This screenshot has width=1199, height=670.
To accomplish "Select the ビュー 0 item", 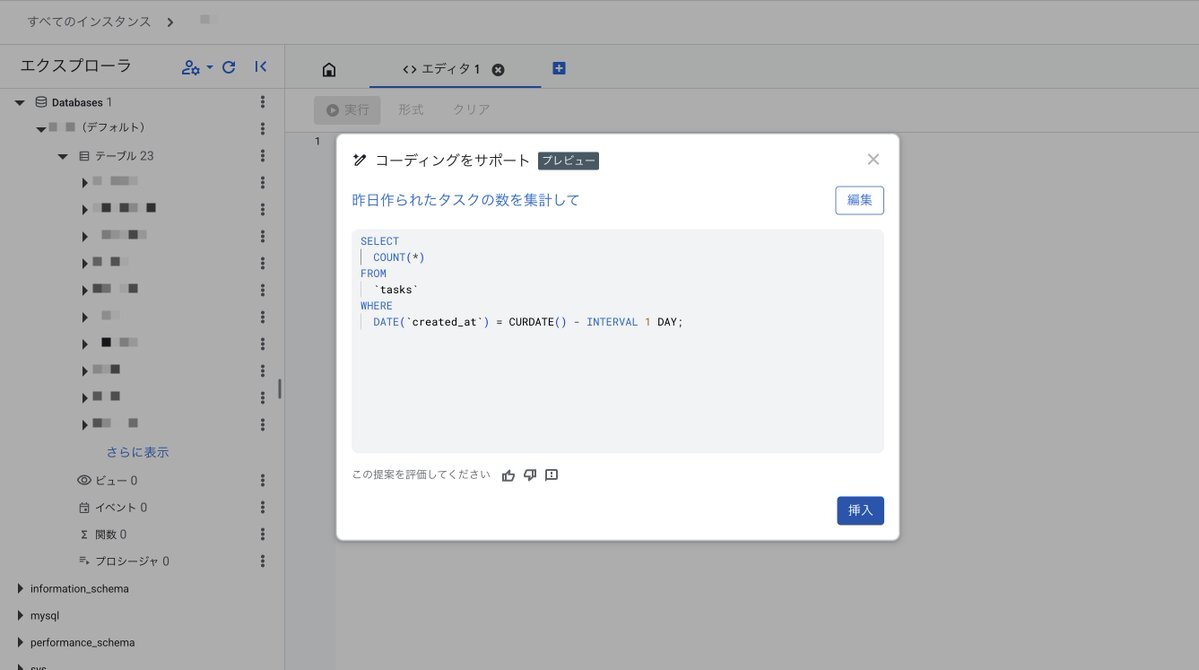I will coord(116,480).
